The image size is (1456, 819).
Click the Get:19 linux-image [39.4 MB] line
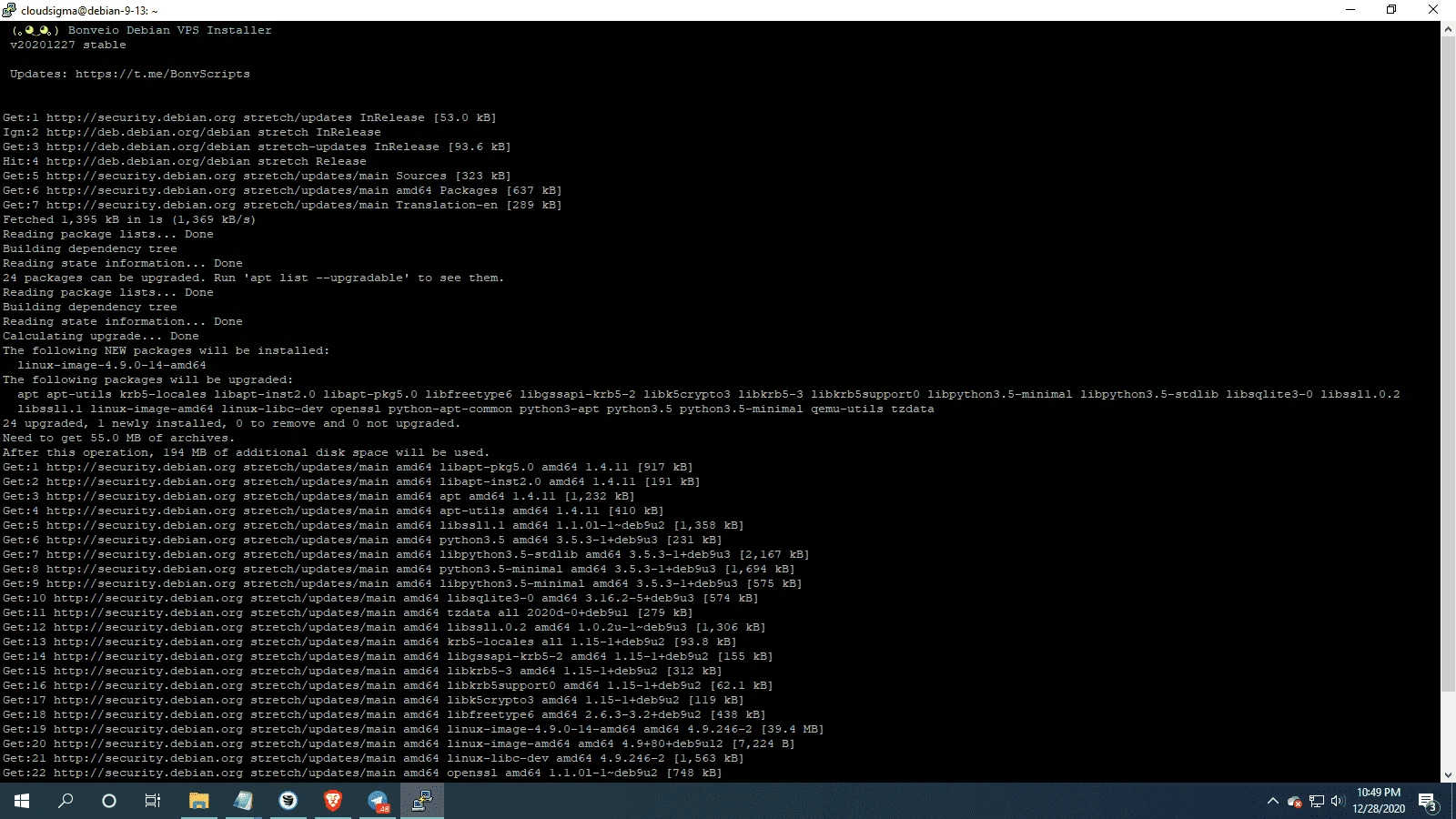(413, 729)
